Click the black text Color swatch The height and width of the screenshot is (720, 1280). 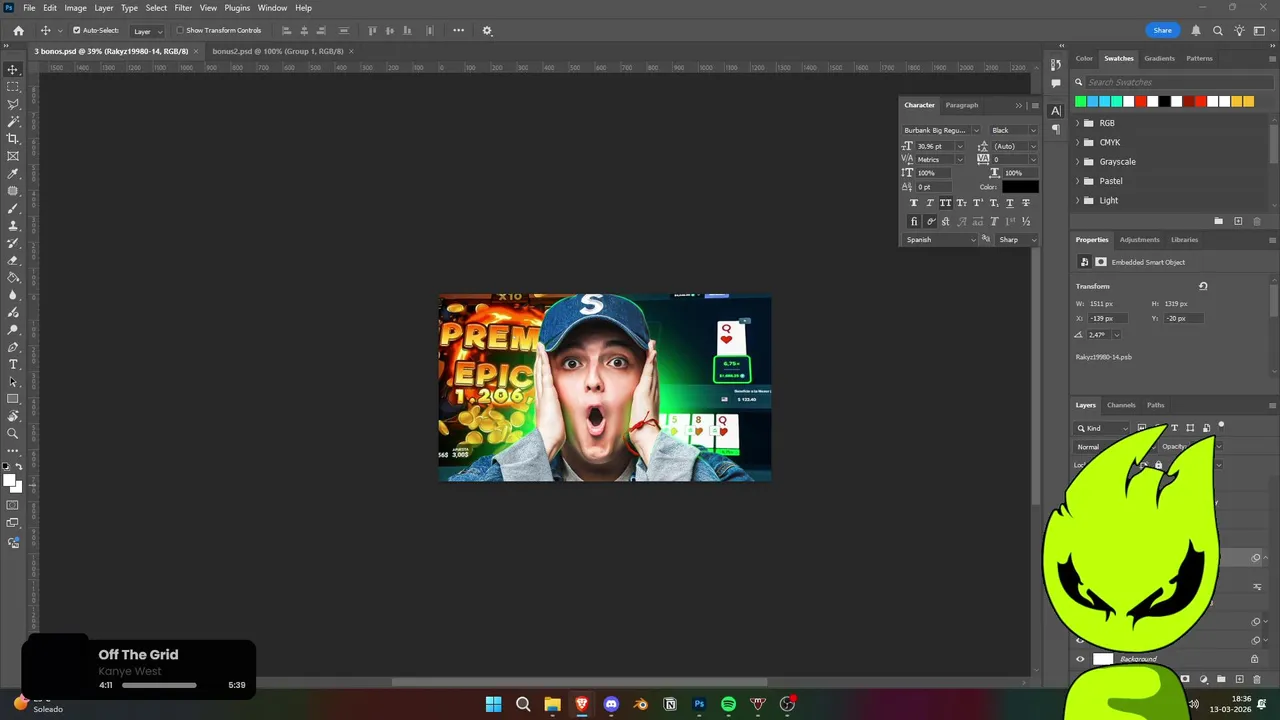pos(1020,187)
